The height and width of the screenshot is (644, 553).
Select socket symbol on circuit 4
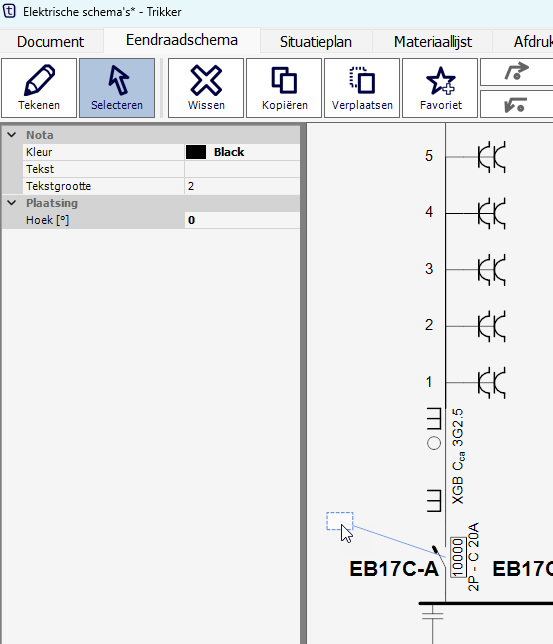(491, 214)
